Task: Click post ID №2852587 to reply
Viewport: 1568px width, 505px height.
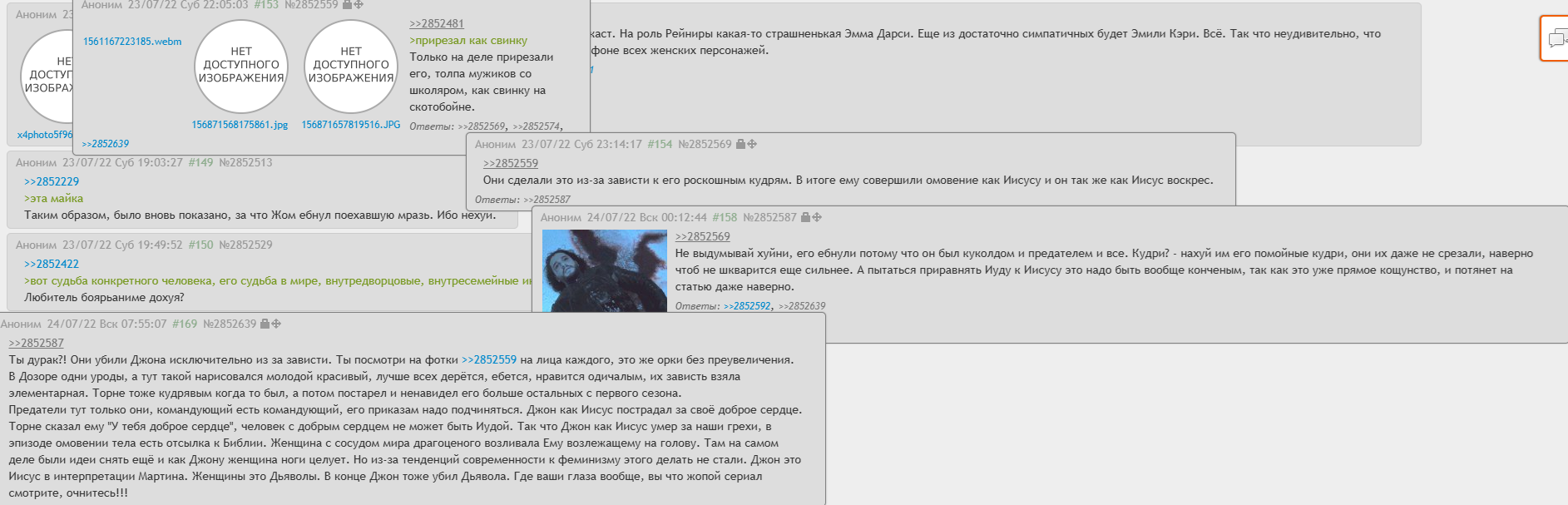Action: point(769,217)
